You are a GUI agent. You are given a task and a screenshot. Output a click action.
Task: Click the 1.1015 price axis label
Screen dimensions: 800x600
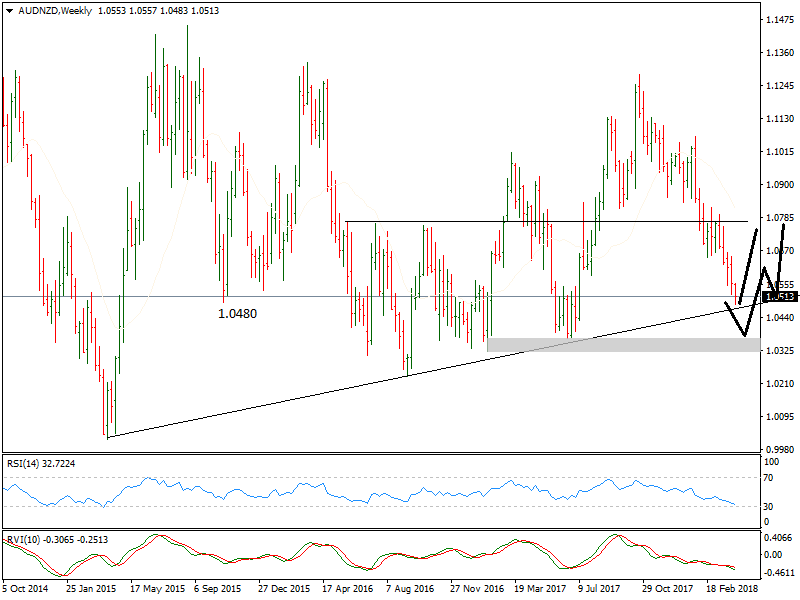(780, 152)
